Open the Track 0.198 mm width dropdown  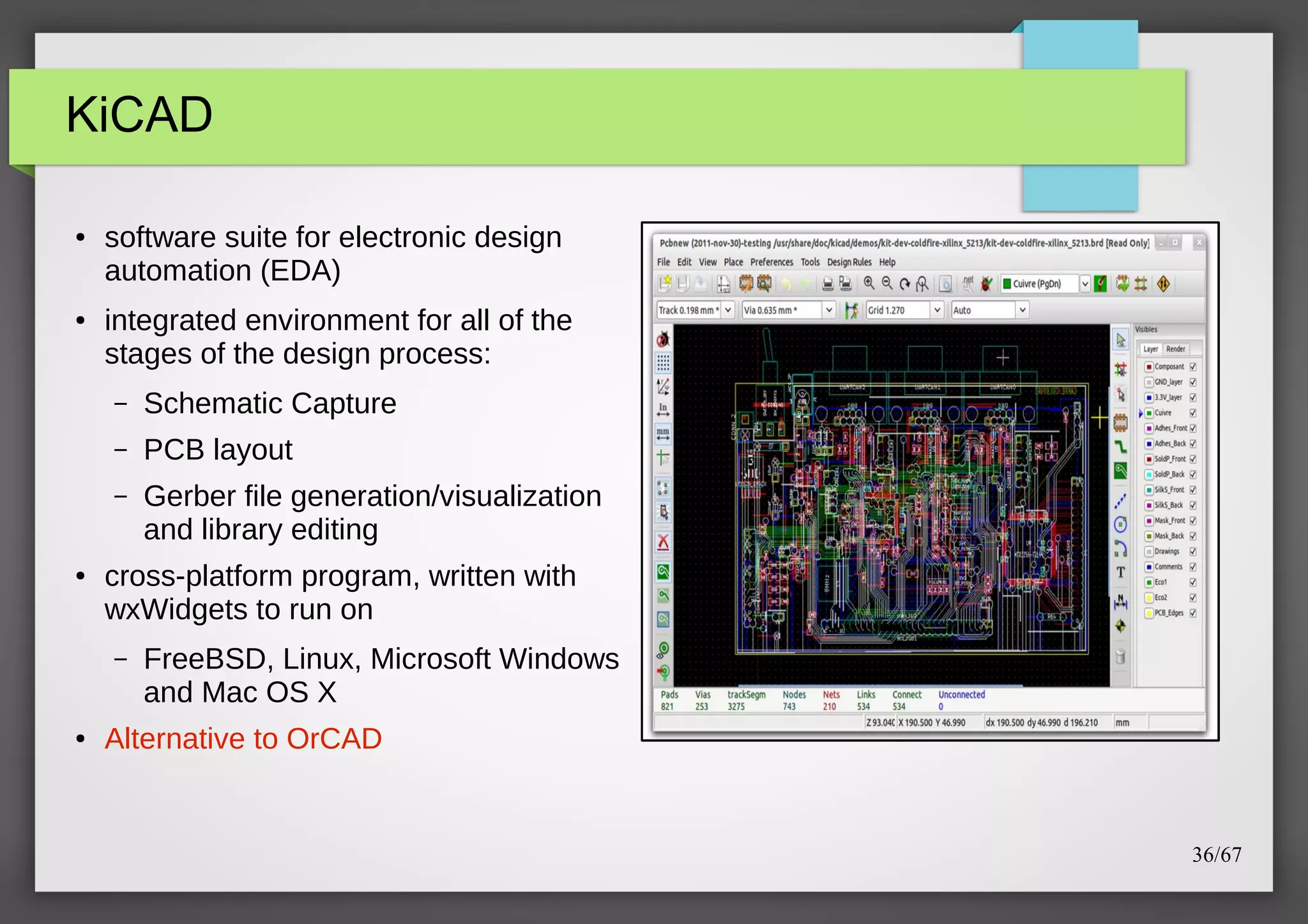pos(728,310)
